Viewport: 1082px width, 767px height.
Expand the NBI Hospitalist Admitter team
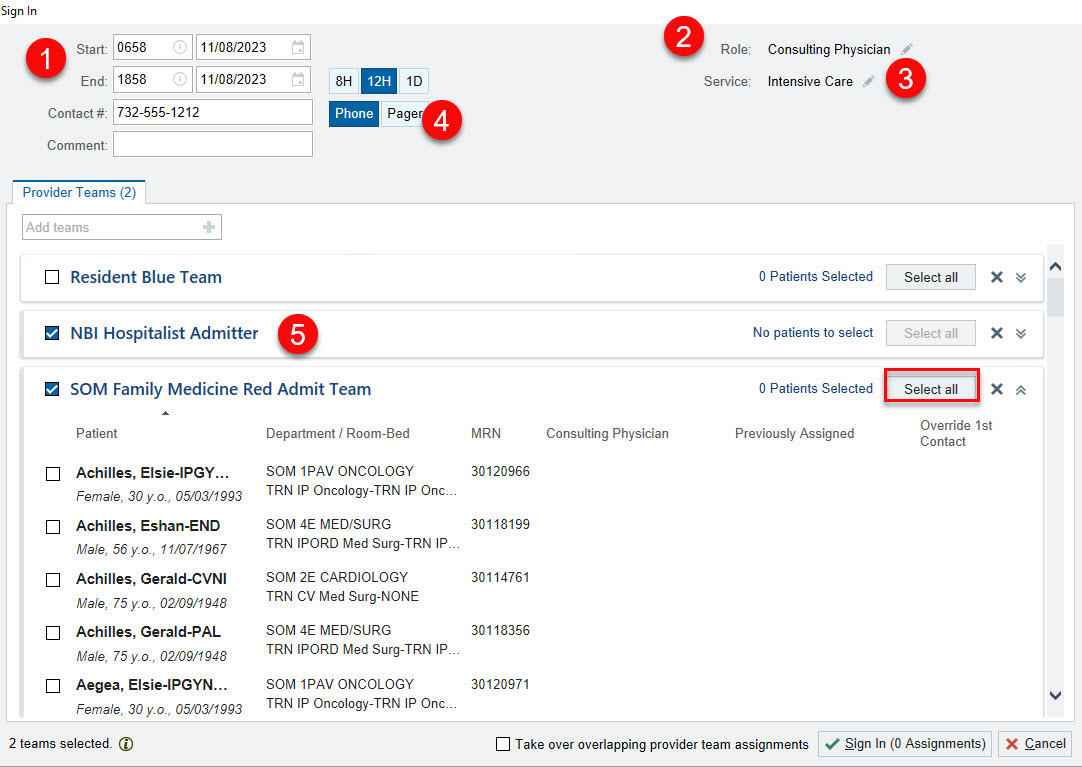pyautogui.click(x=1019, y=332)
